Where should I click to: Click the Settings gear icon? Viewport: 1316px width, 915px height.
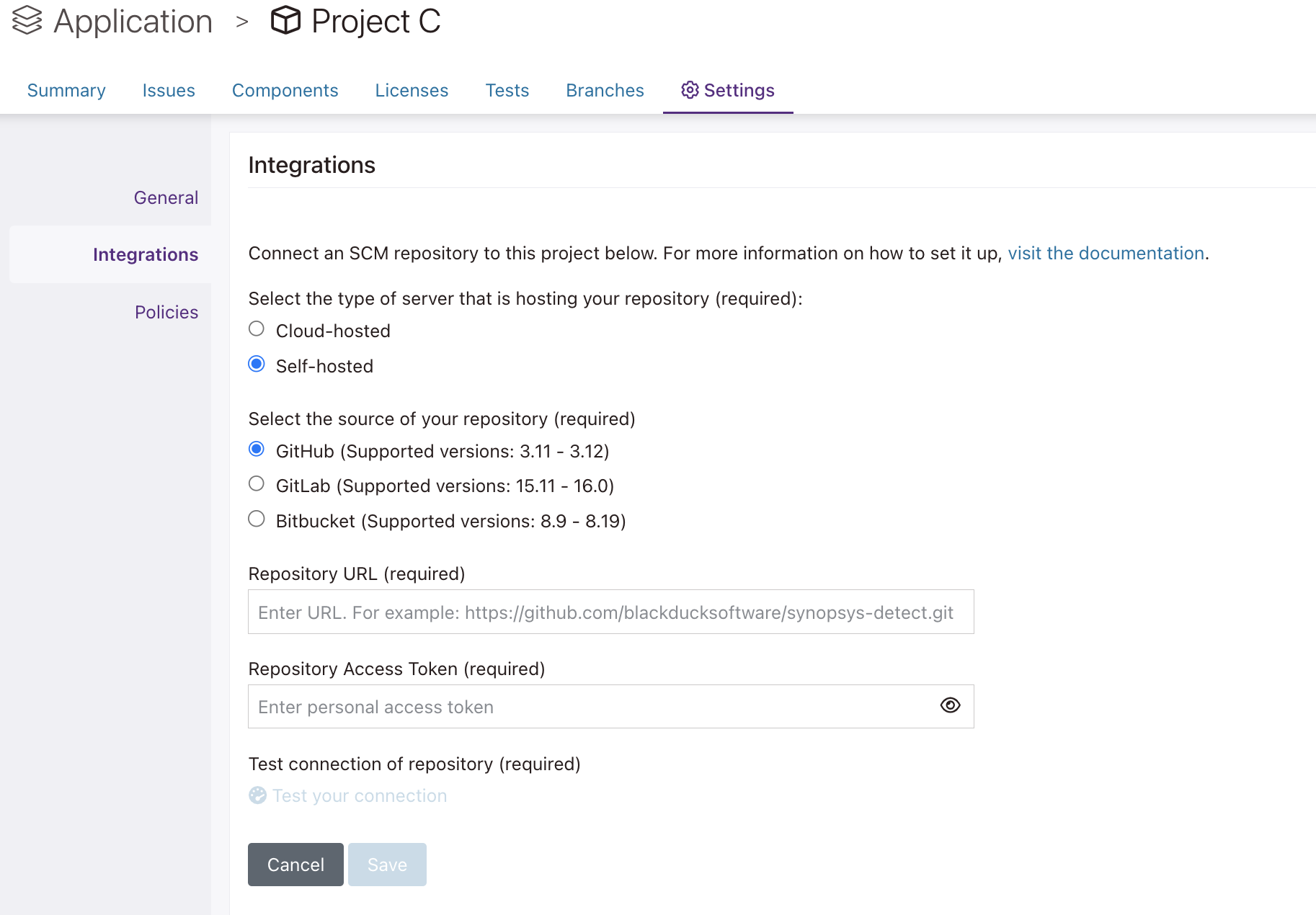tap(690, 90)
